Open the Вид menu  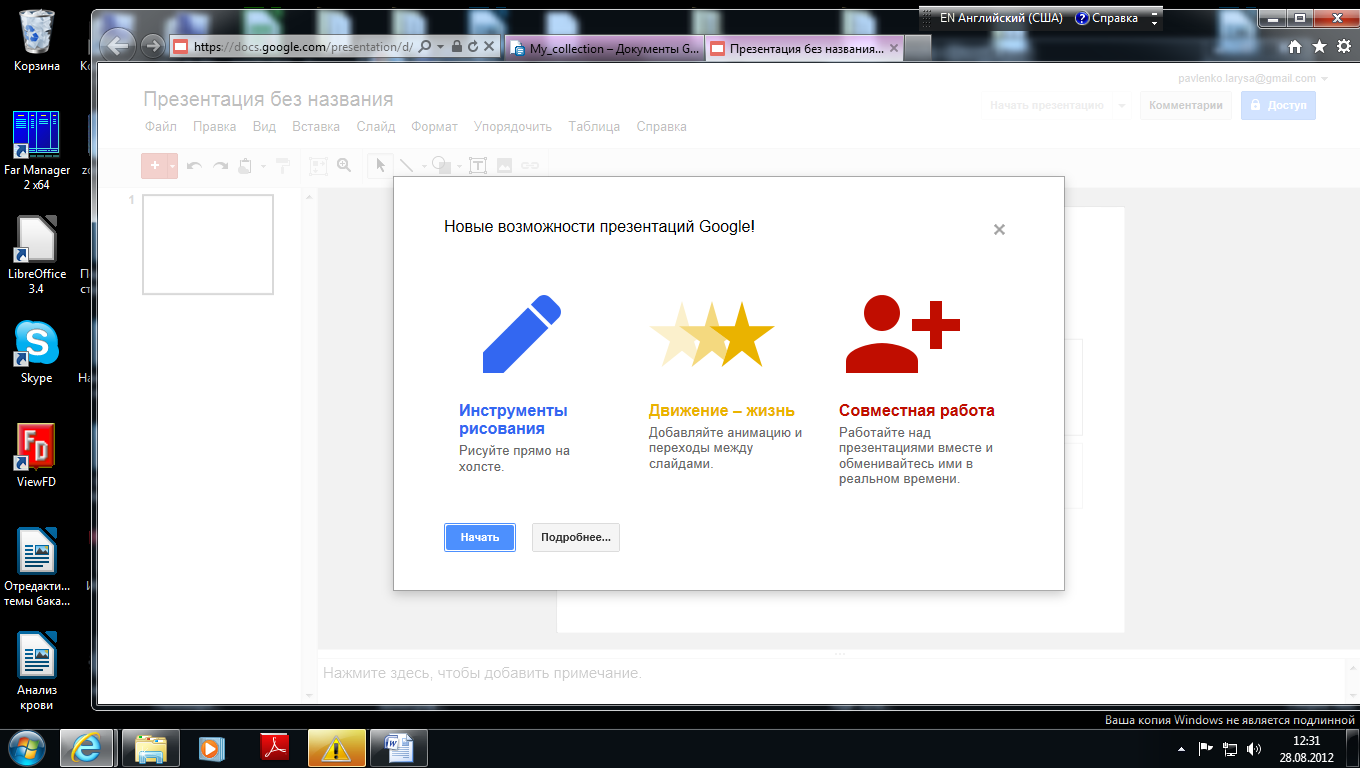(x=264, y=126)
